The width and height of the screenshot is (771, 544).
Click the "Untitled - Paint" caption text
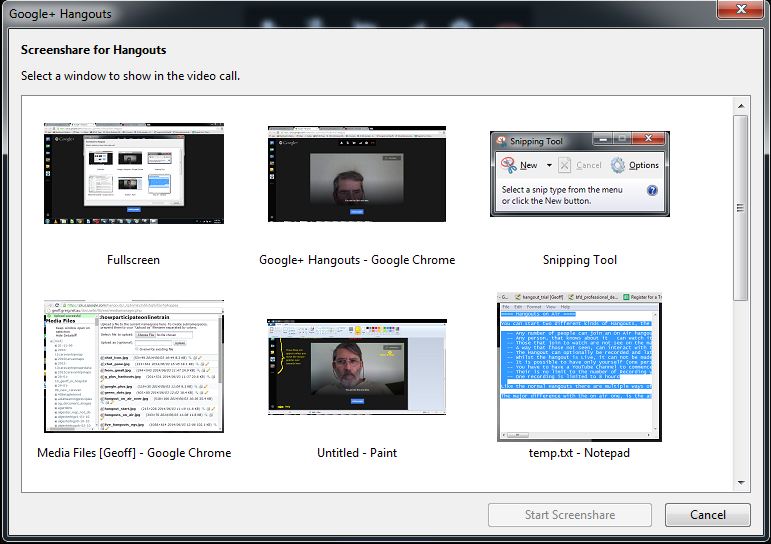[x=357, y=453]
